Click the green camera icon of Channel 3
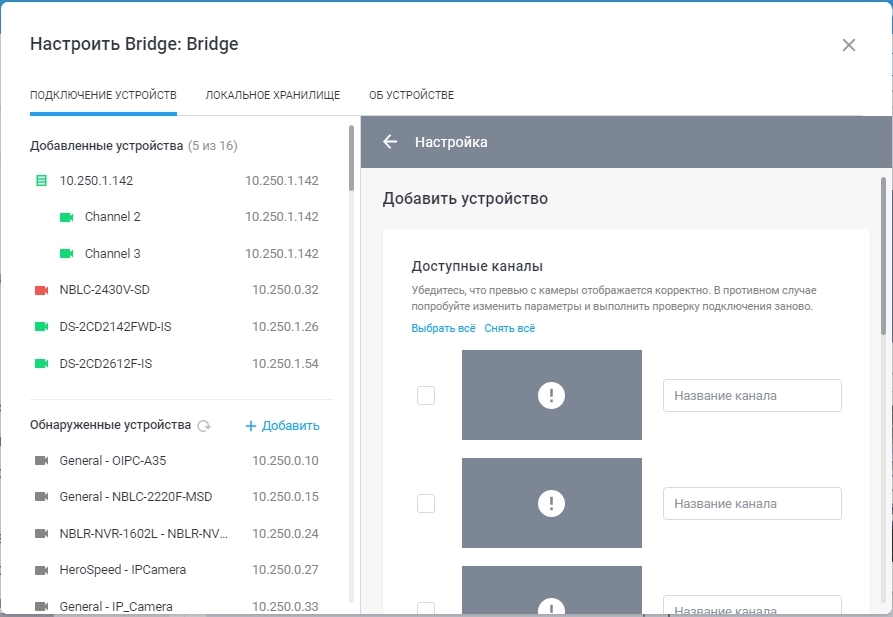This screenshot has width=893, height=617. [x=67, y=254]
